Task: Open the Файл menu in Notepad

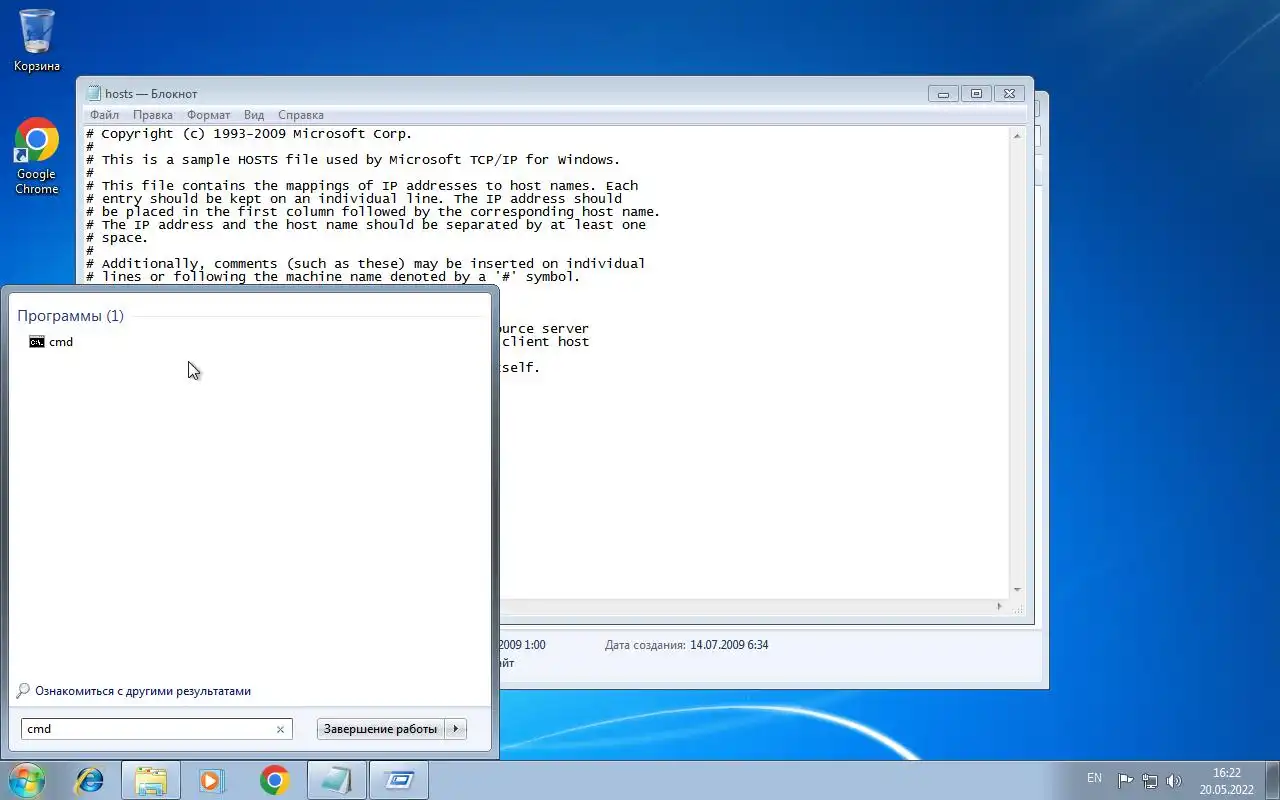Action: tap(104, 115)
